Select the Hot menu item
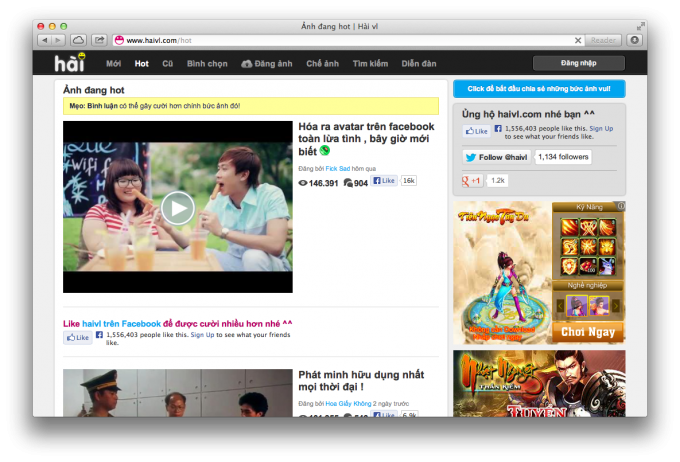 [x=141, y=64]
